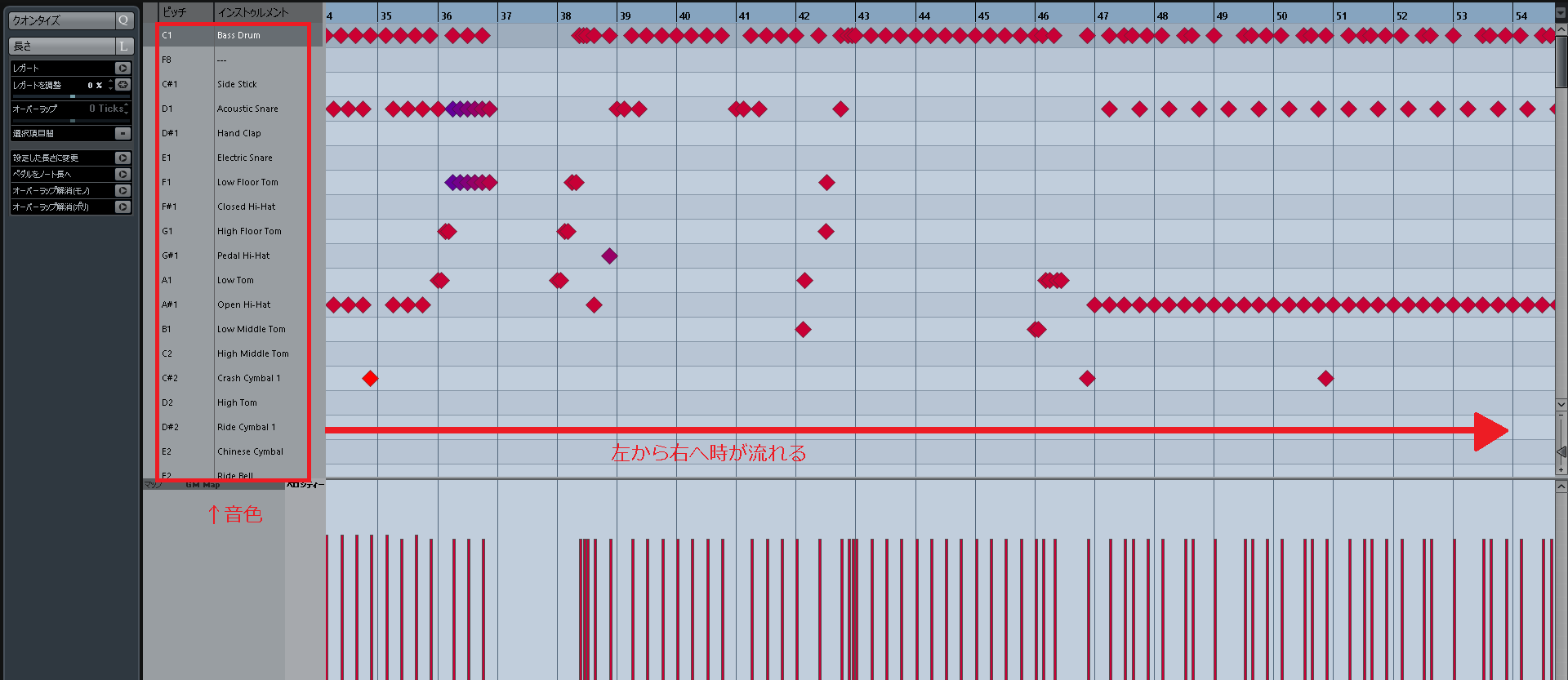Run オーバーラップ解消(ポリ) play button

(x=122, y=207)
